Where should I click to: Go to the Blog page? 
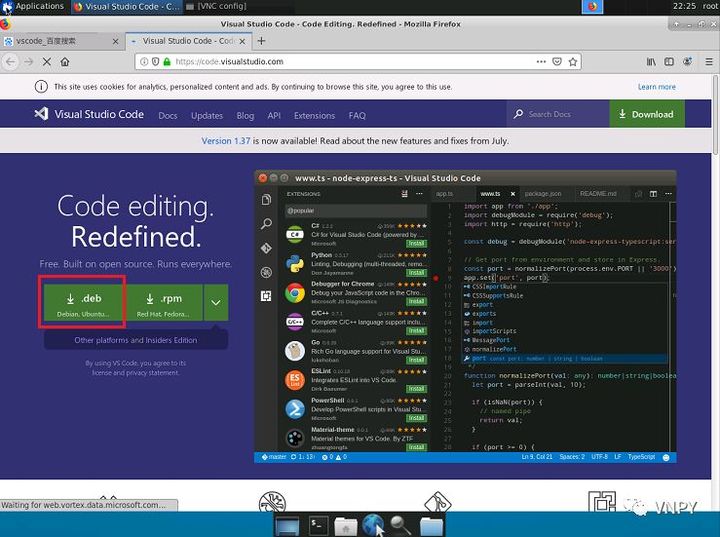[245, 115]
